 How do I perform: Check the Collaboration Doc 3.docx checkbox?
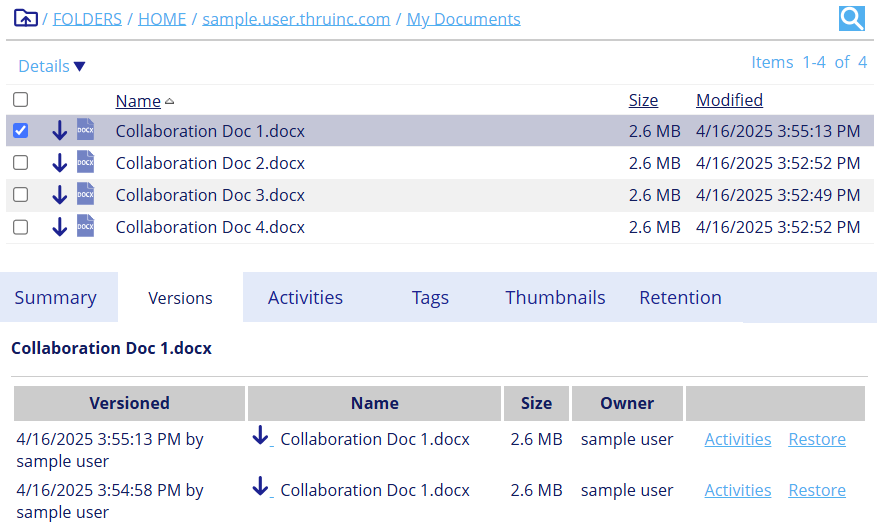coord(20,195)
